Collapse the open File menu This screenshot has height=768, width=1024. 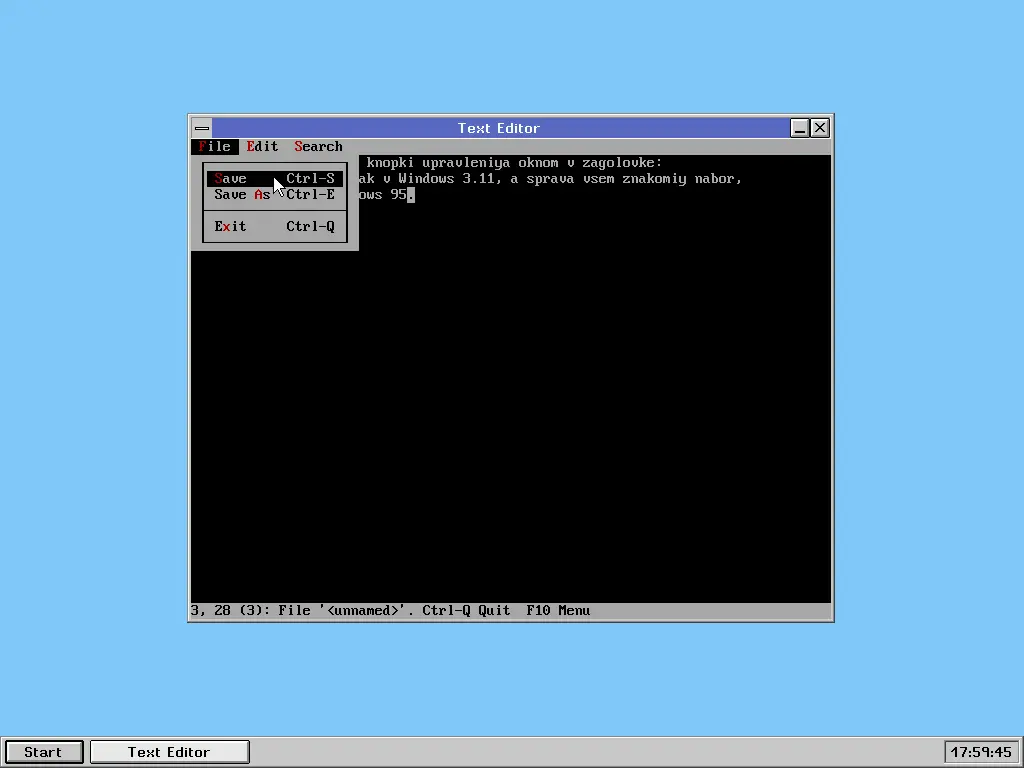pos(214,146)
